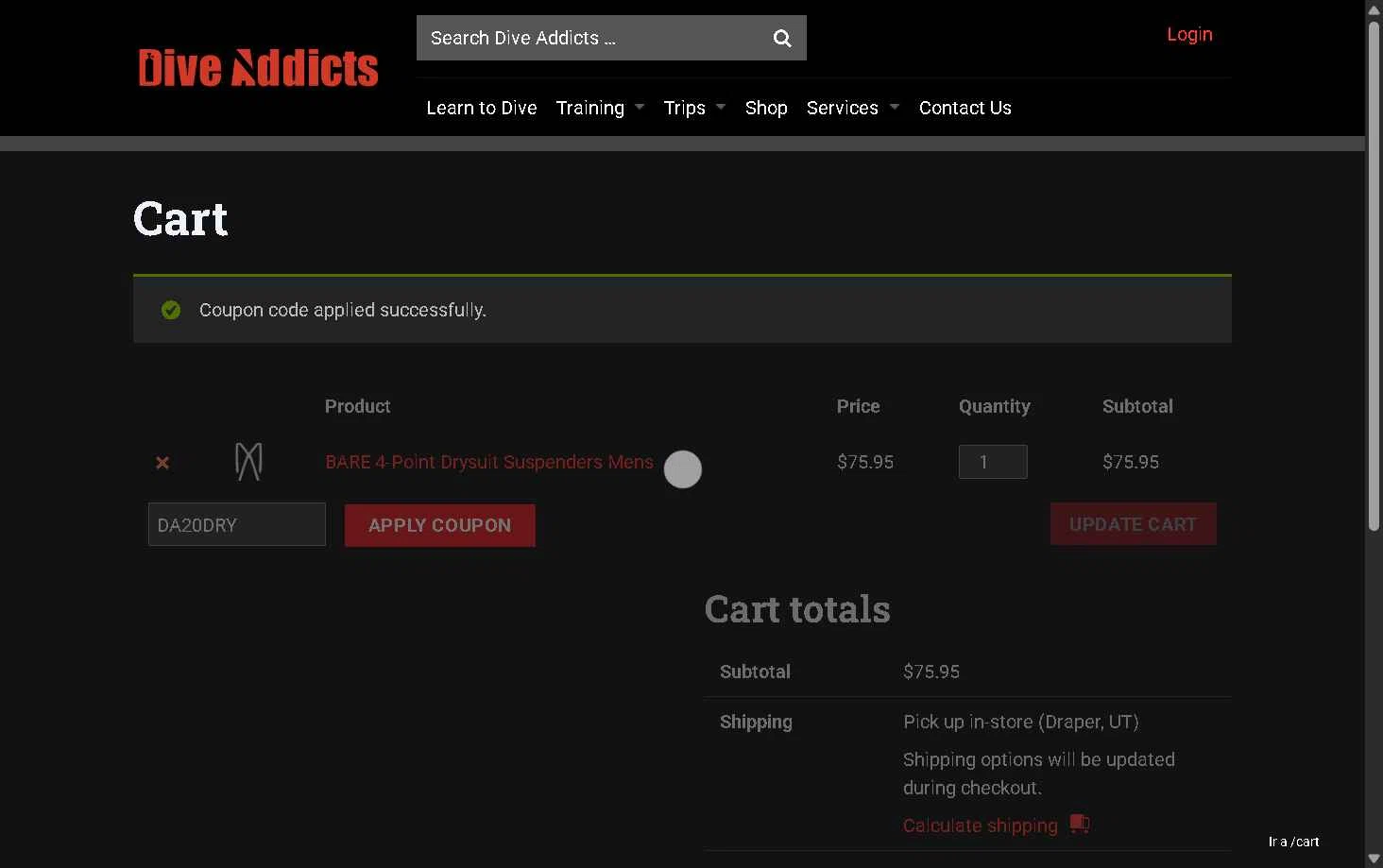
Task: Click the Price column header
Action: point(858,406)
